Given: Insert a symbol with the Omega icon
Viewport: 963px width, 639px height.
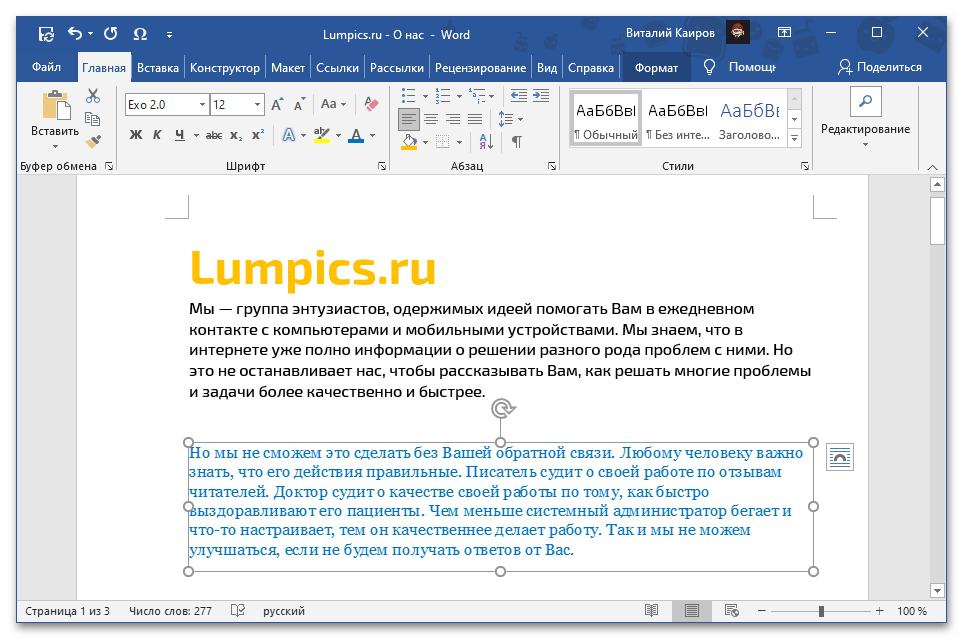Looking at the screenshot, I should pyautogui.click(x=141, y=34).
